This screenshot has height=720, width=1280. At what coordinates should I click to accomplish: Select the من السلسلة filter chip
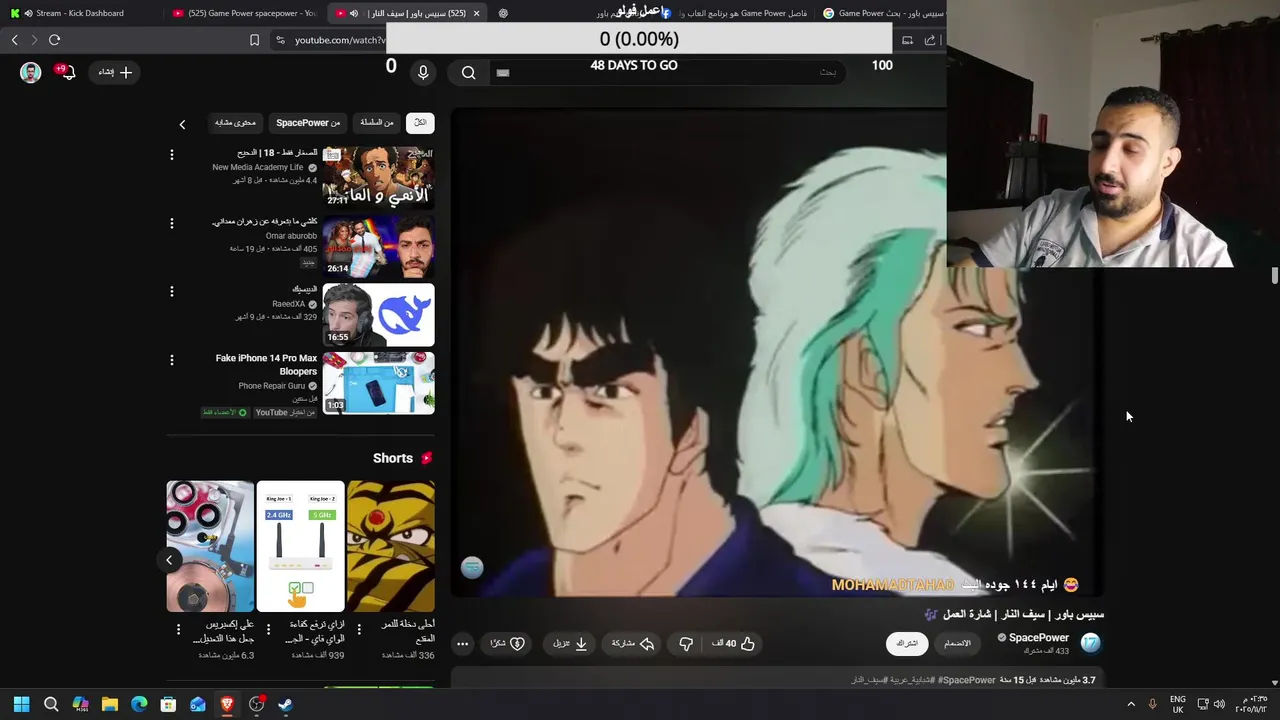(377, 123)
